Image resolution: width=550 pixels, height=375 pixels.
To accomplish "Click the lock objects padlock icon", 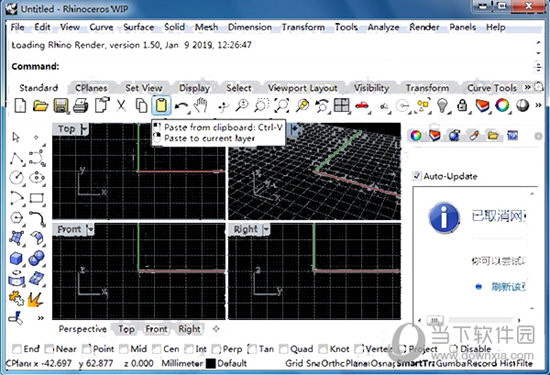I will pyautogui.click(x=462, y=105).
